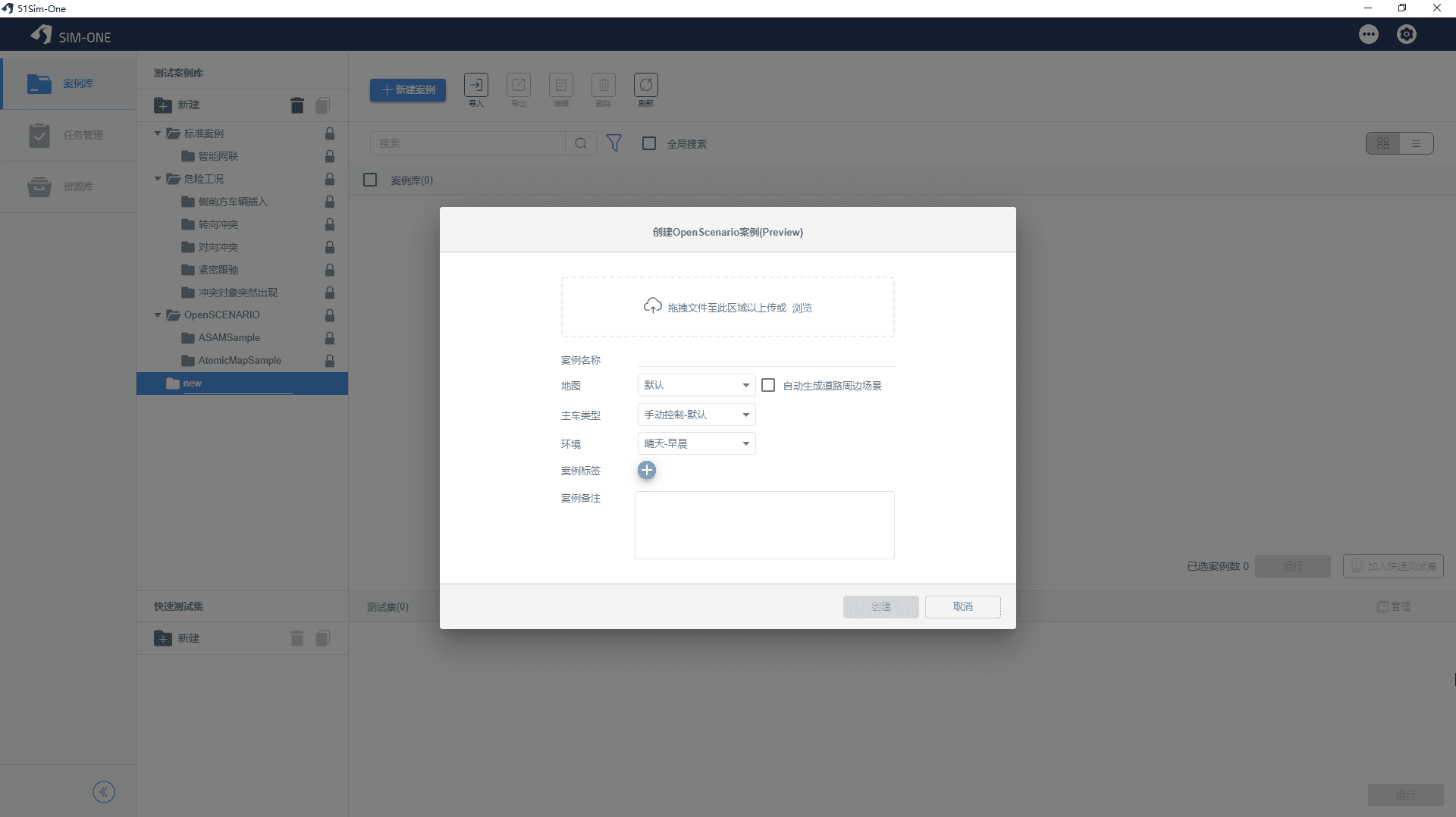The image size is (1456, 817).
Task: Click the cloud upload icon
Action: (x=653, y=306)
